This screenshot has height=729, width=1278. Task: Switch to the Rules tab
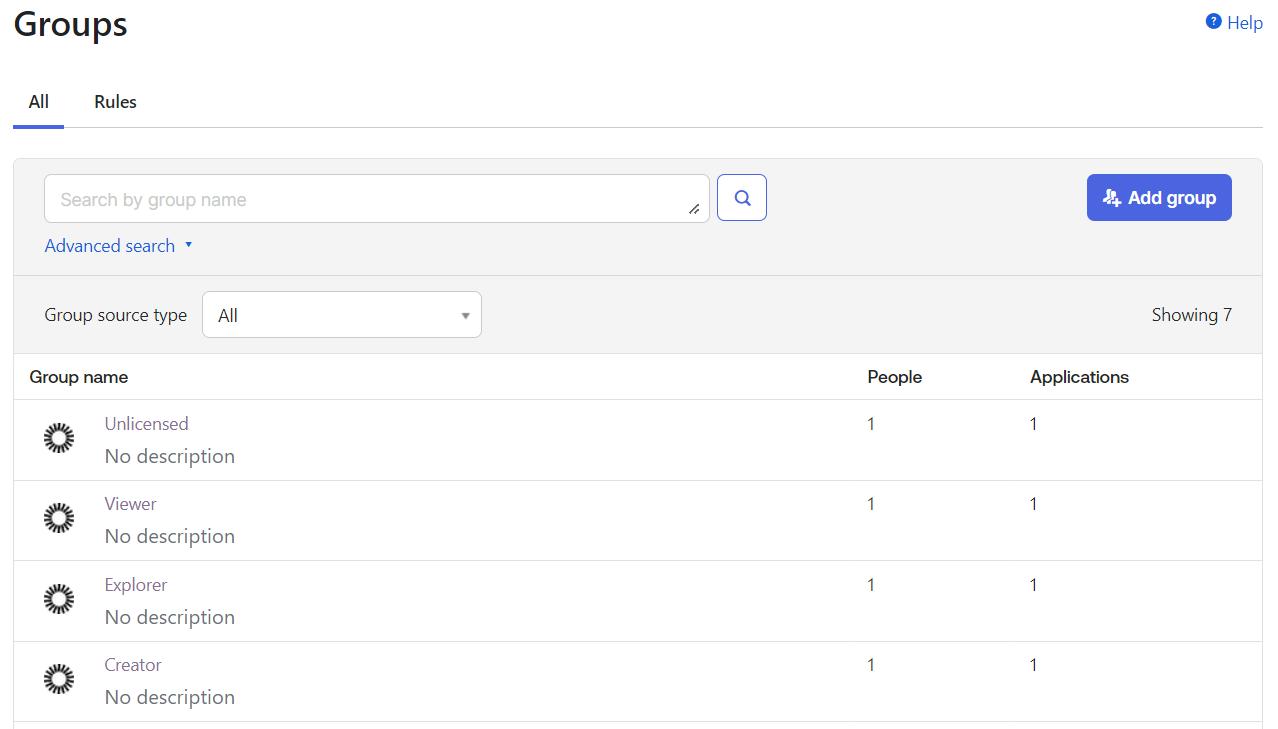(114, 102)
